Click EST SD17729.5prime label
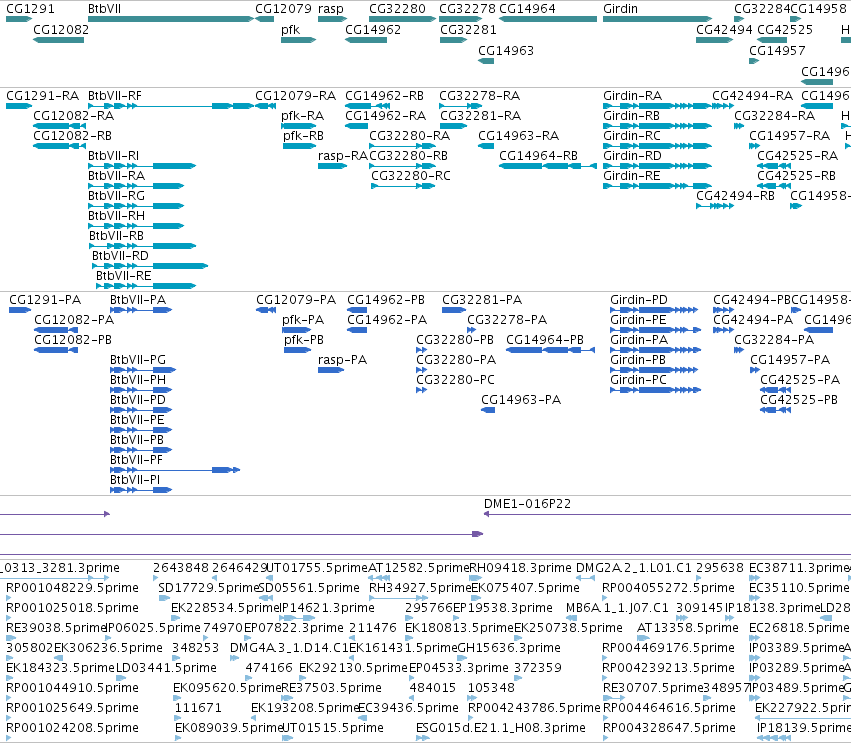 click(209, 587)
